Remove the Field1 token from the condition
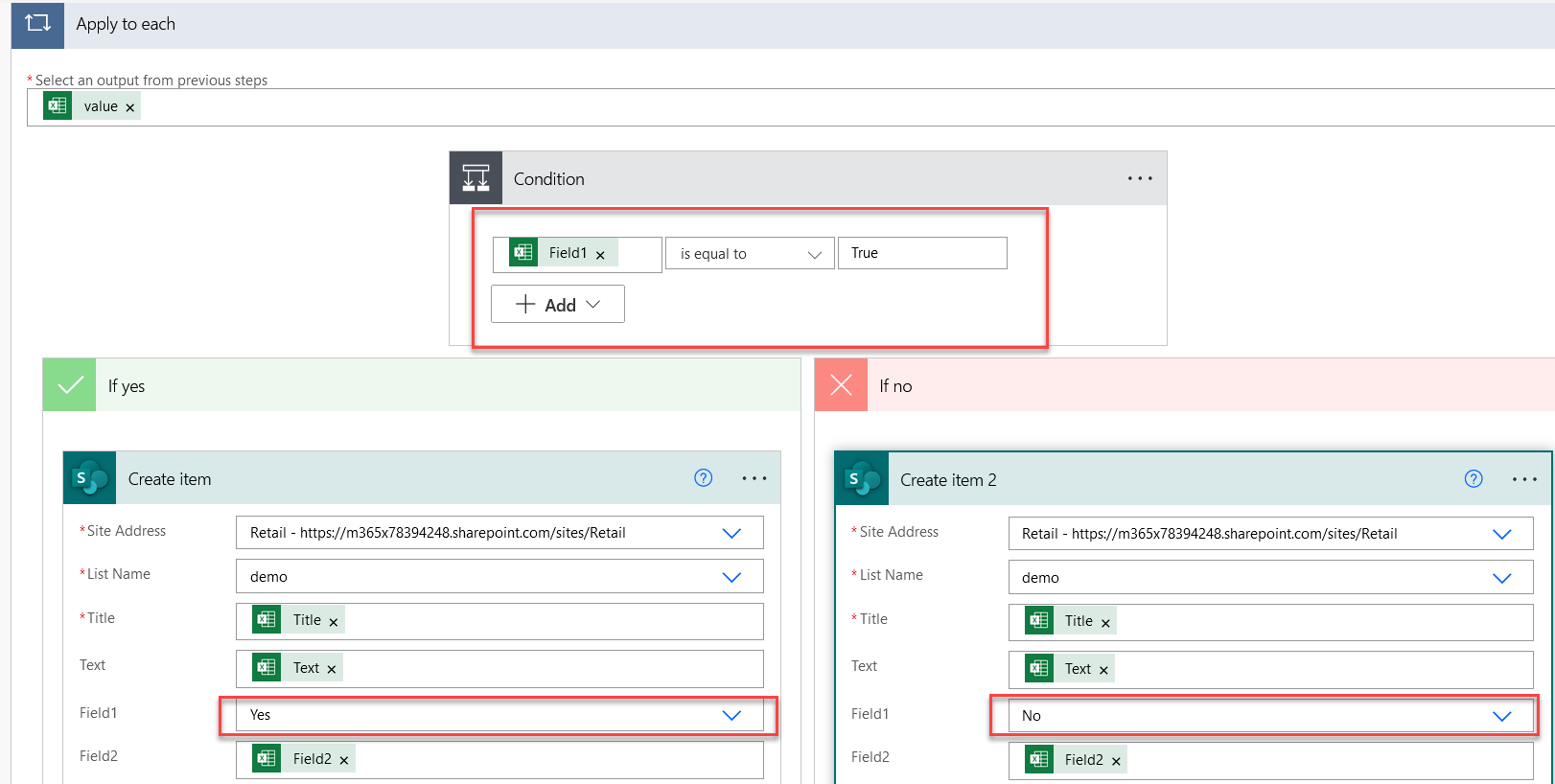The height and width of the screenshot is (784, 1555). tap(600, 255)
